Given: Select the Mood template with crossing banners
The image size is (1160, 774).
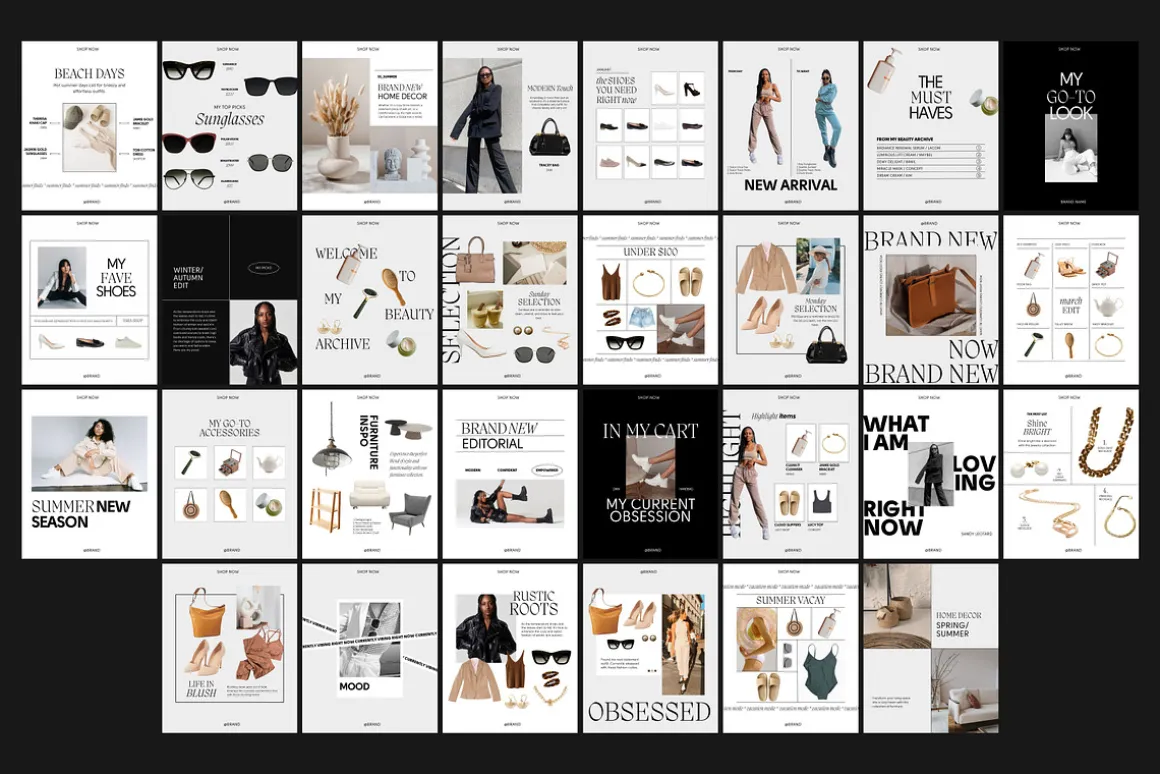Looking at the screenshot, I should [369, 648].
